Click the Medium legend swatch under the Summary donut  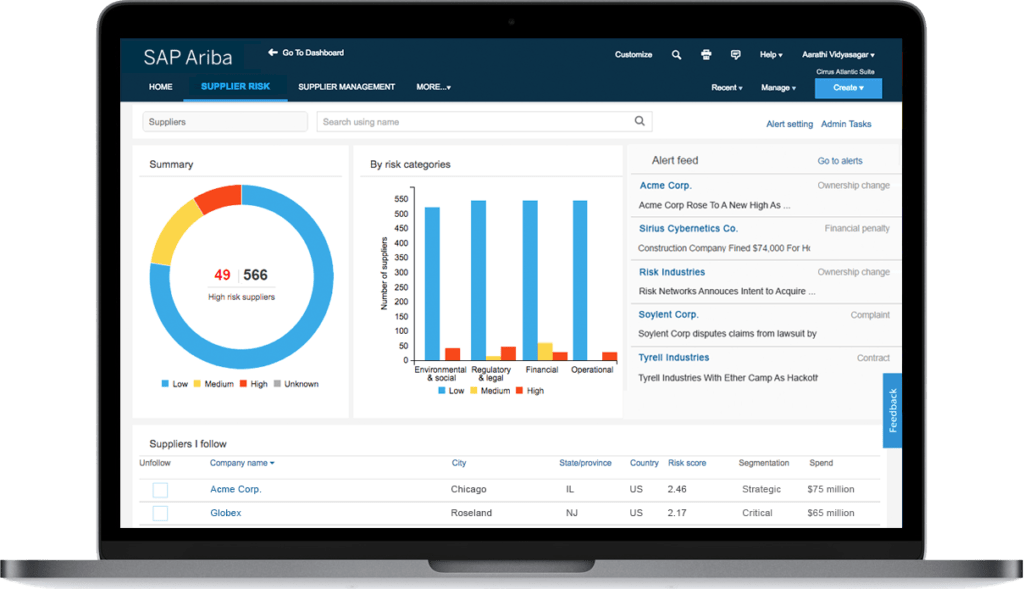pos(197,384)
